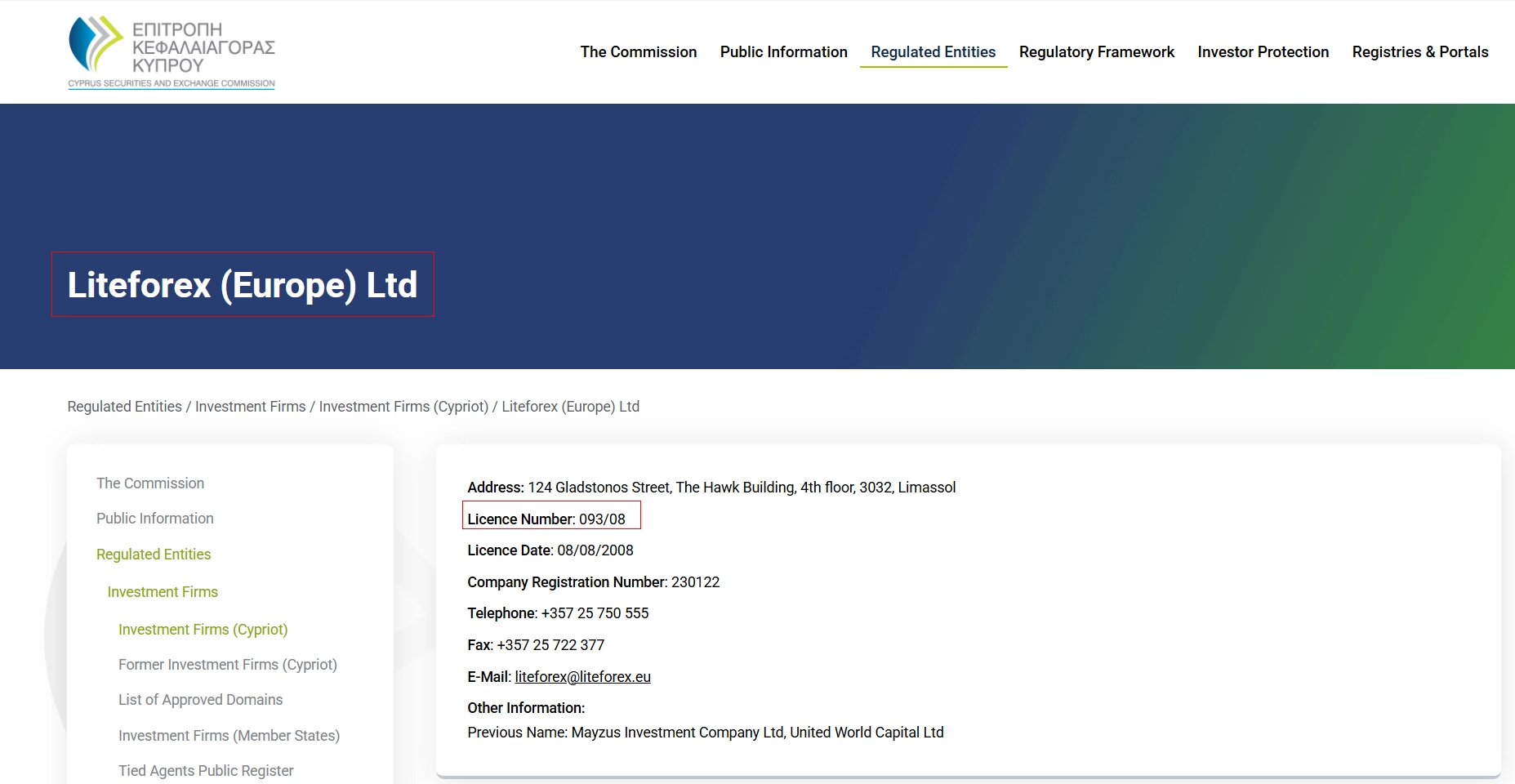This screenshot has height=784, width=1515.
Task: Open List of Approved Domains
Action: (x=201, y=700)
